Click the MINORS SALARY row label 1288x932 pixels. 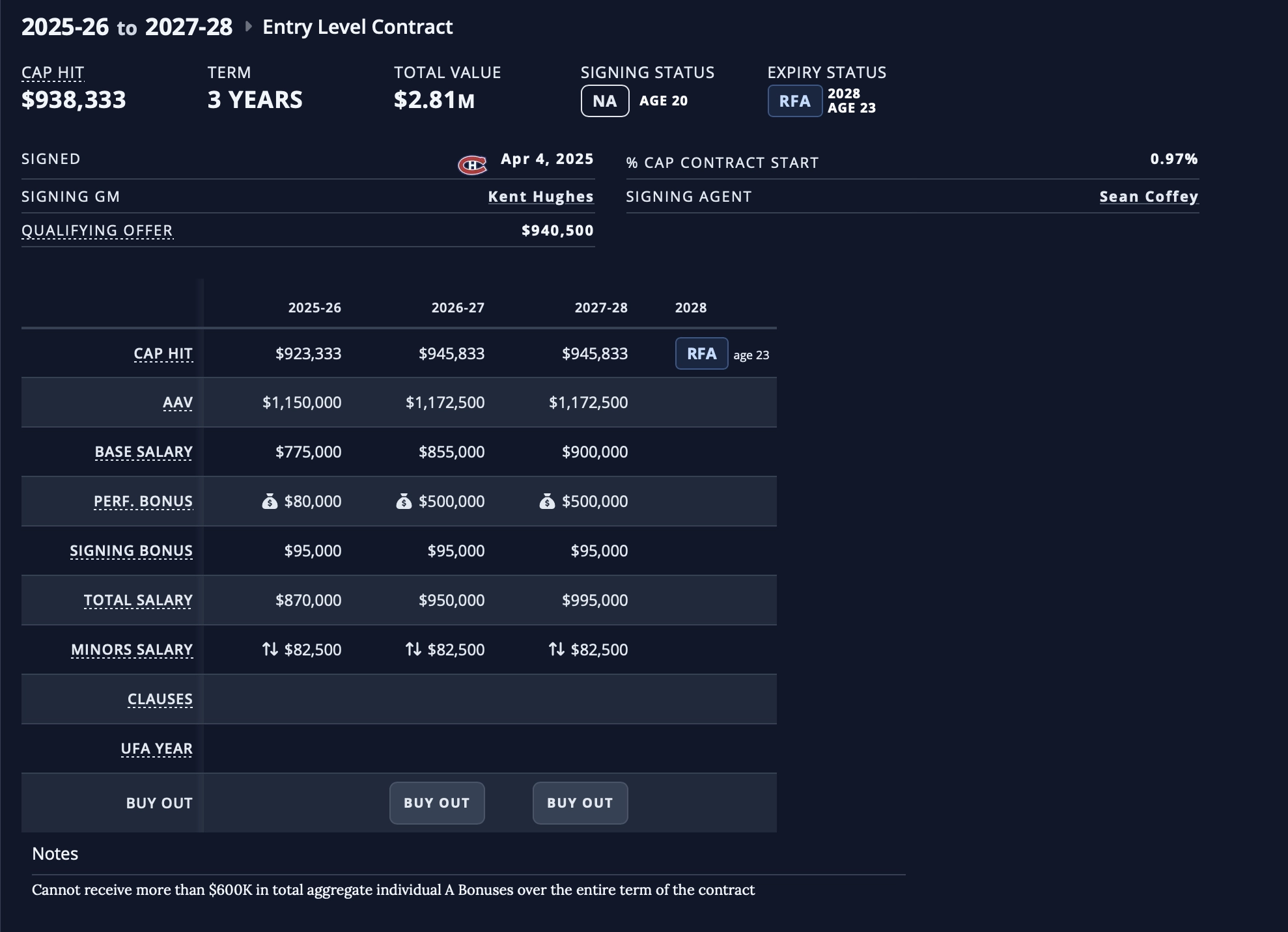132,650
